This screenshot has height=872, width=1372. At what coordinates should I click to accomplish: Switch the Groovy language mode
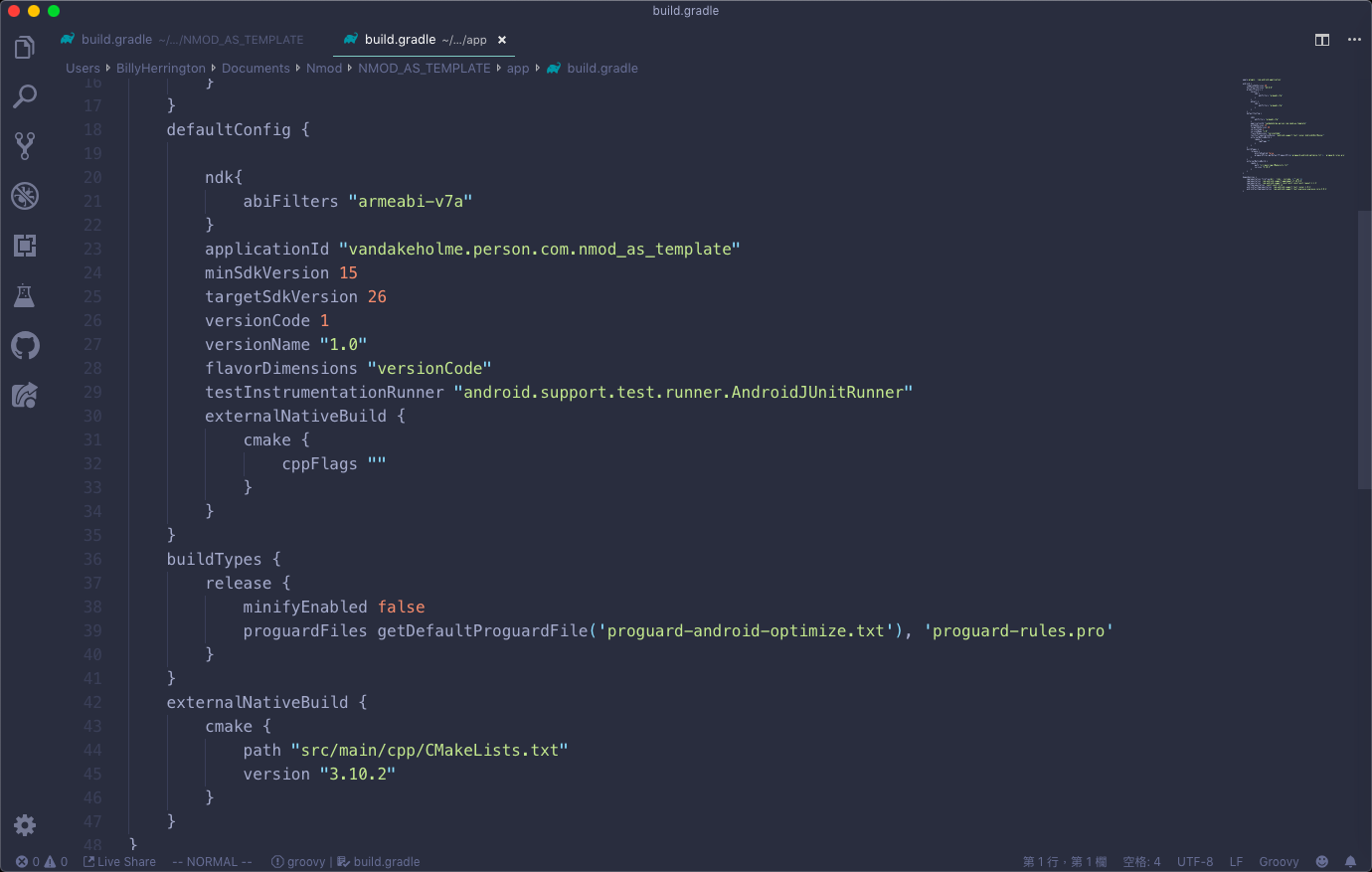(1279, 861)
